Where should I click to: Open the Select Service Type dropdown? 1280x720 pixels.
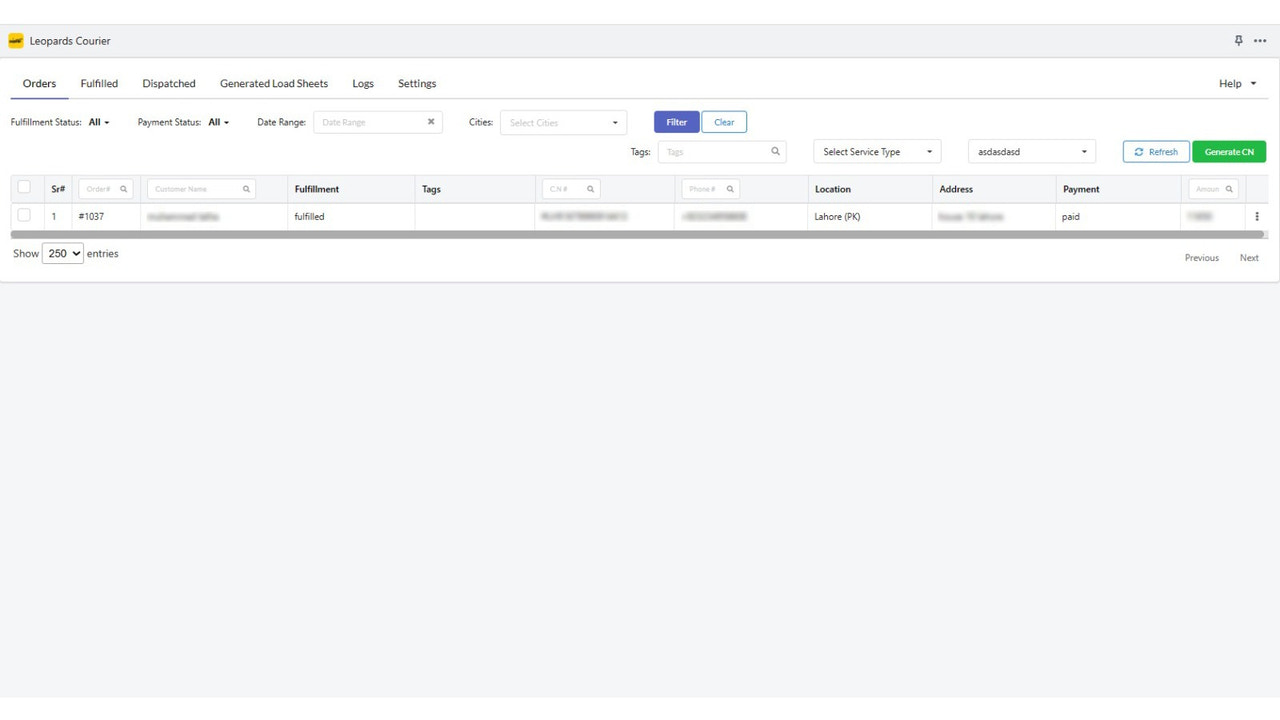tap(876, 151)
